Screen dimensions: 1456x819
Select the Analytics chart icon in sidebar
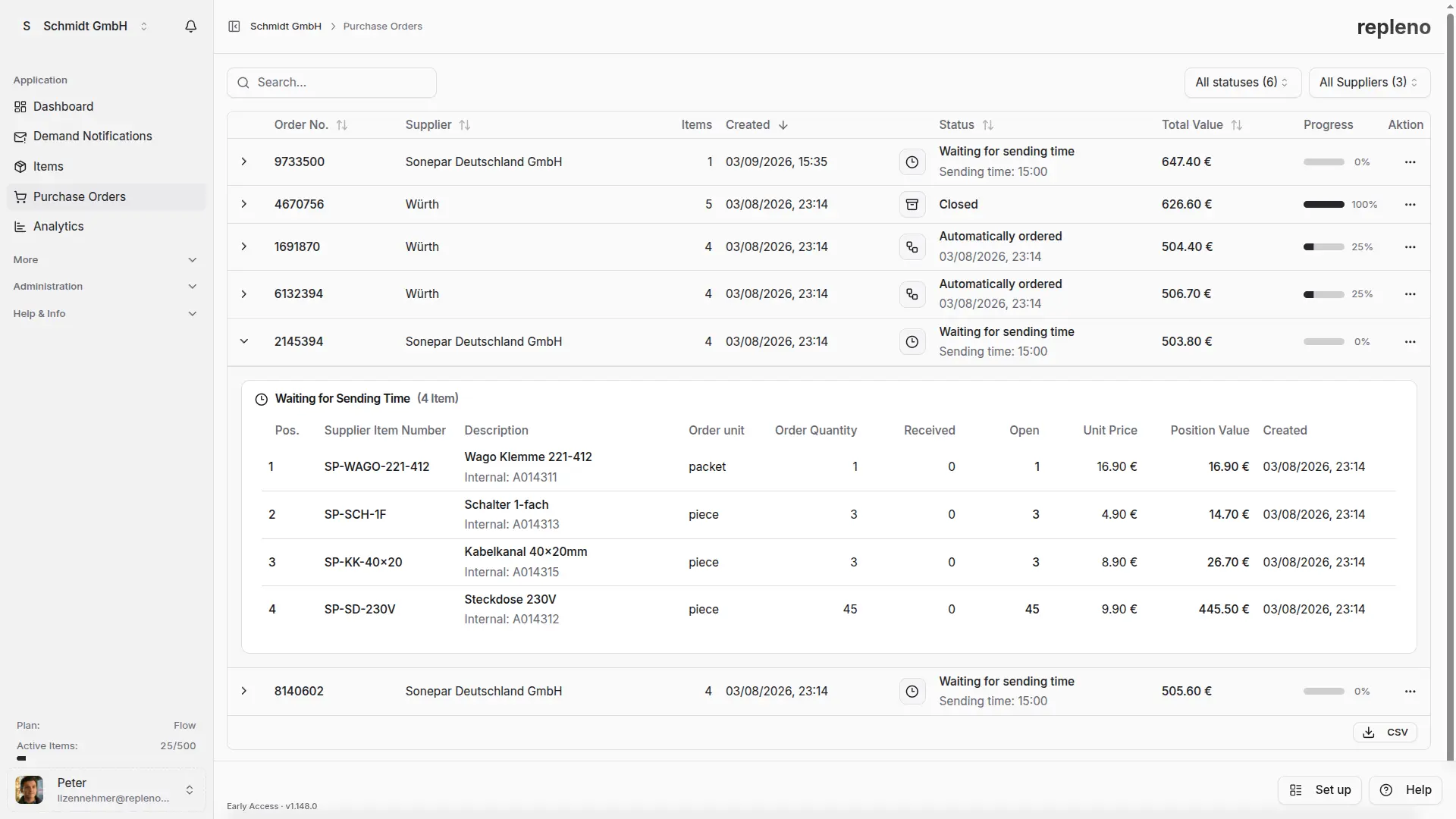click(19, 226)
